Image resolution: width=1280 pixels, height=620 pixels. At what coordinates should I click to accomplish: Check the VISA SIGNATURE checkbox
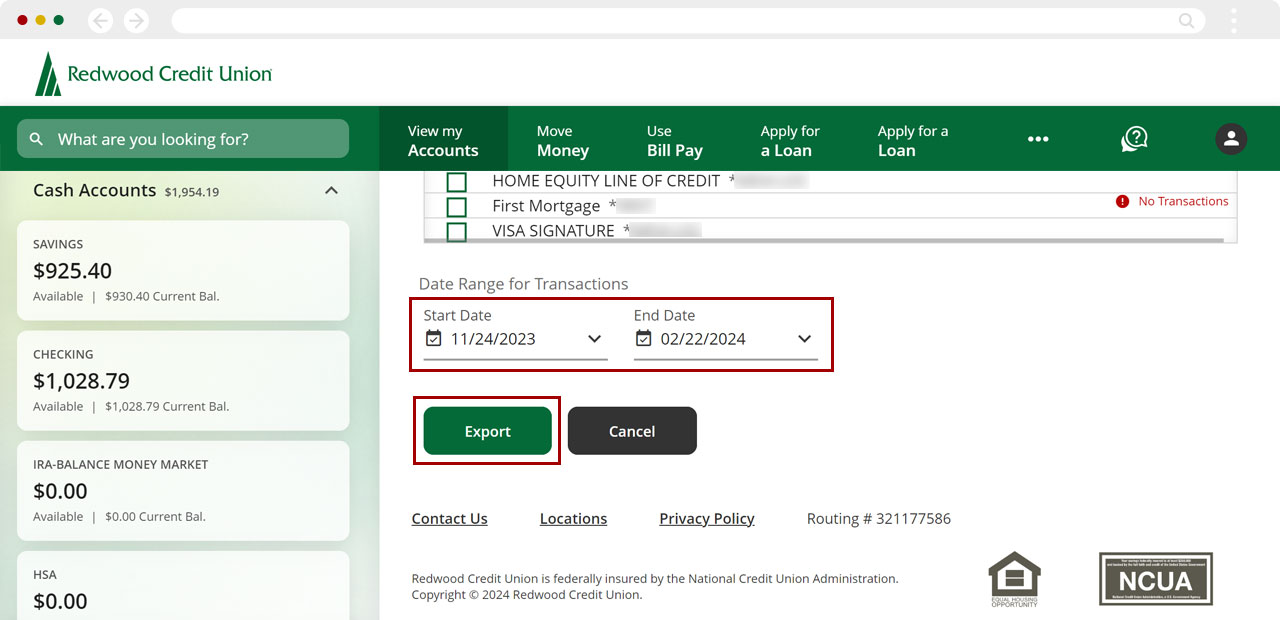tap(456, 231)
